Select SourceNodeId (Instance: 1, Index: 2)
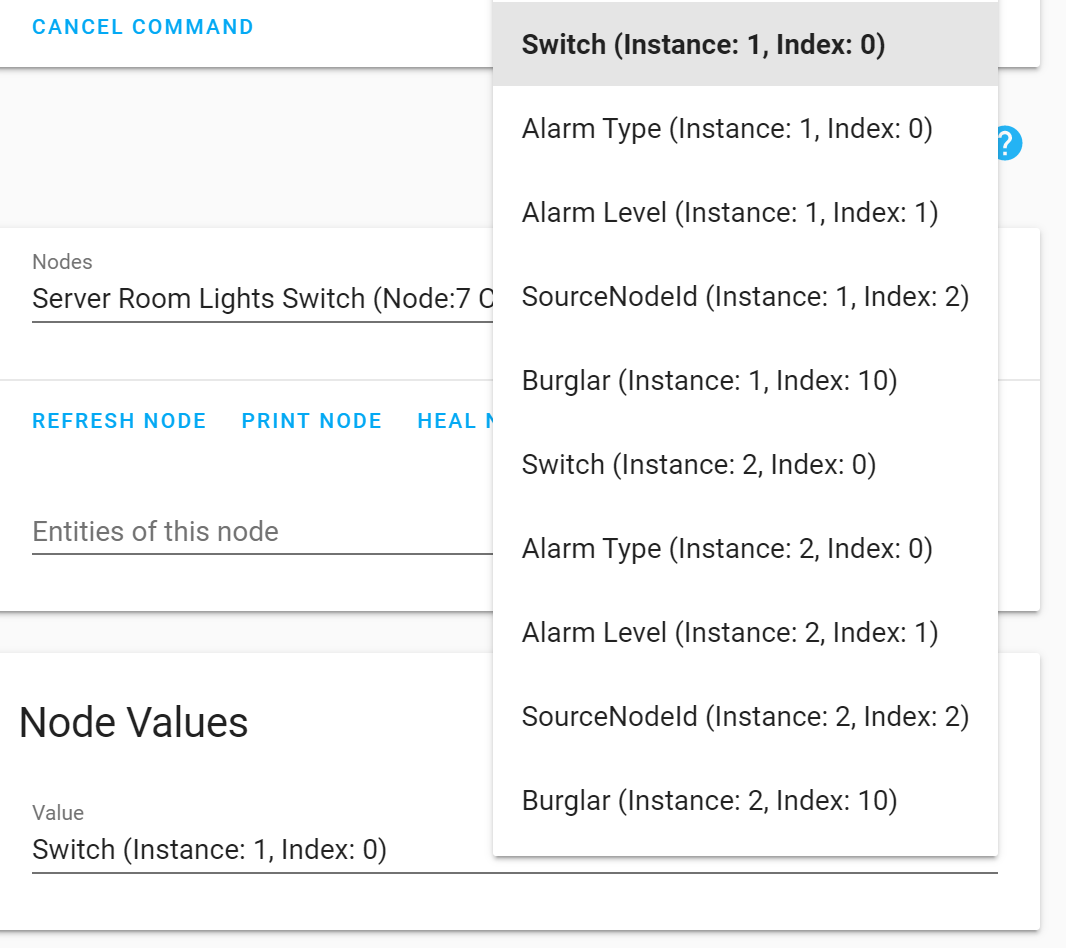 click(745, 297)
